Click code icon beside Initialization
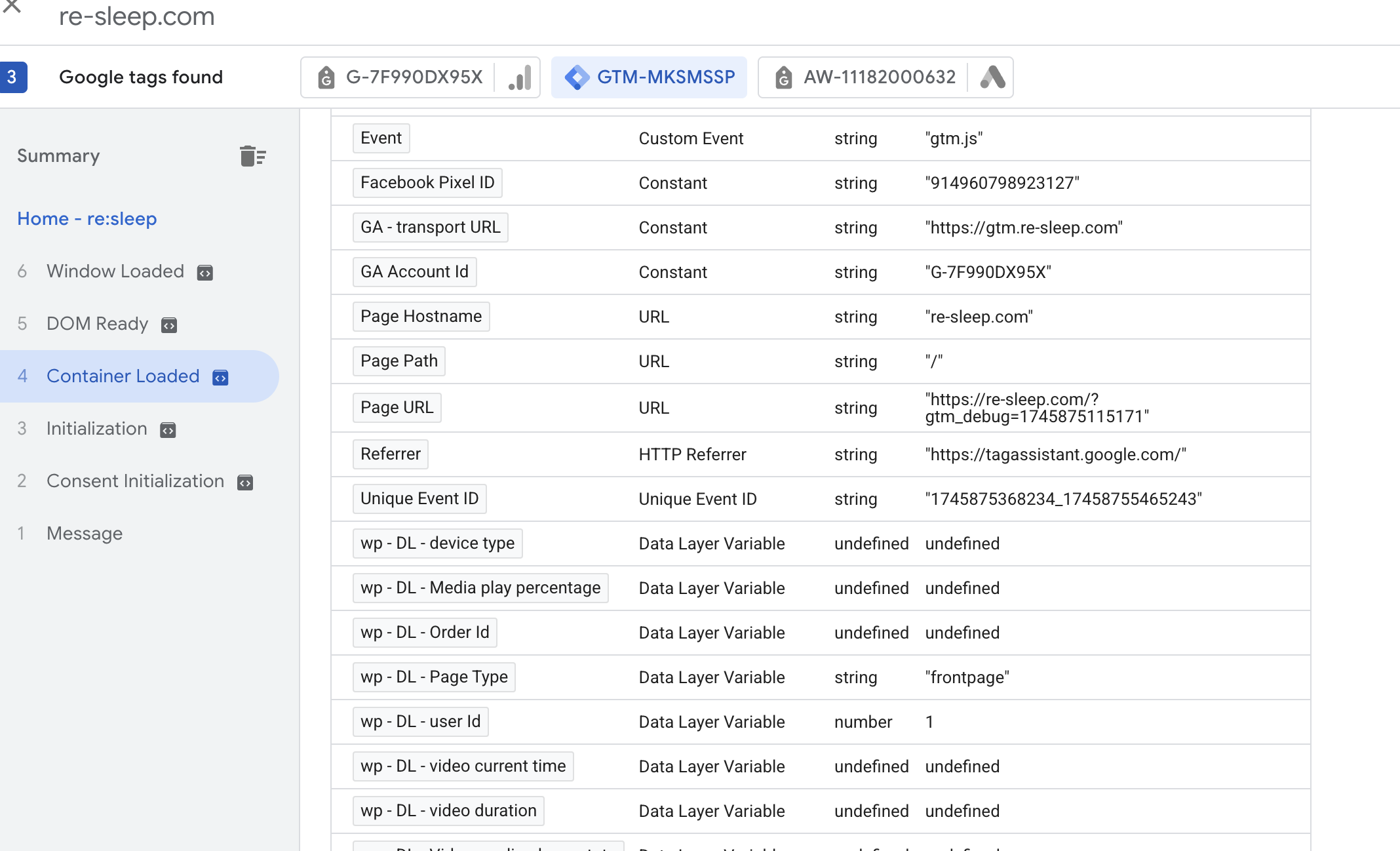1400x851 pixels. coord(168,429)
